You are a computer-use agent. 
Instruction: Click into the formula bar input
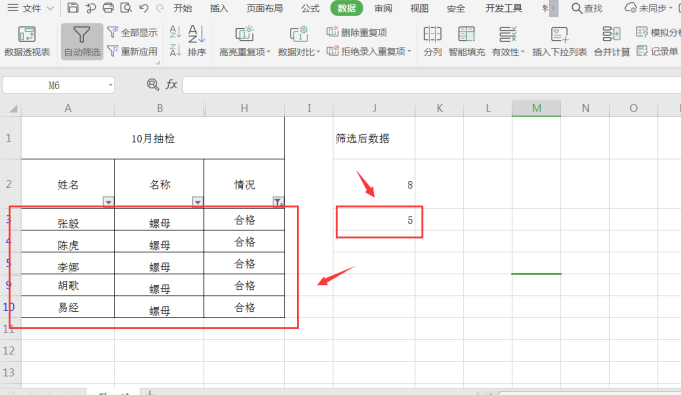tap(432, 85)
